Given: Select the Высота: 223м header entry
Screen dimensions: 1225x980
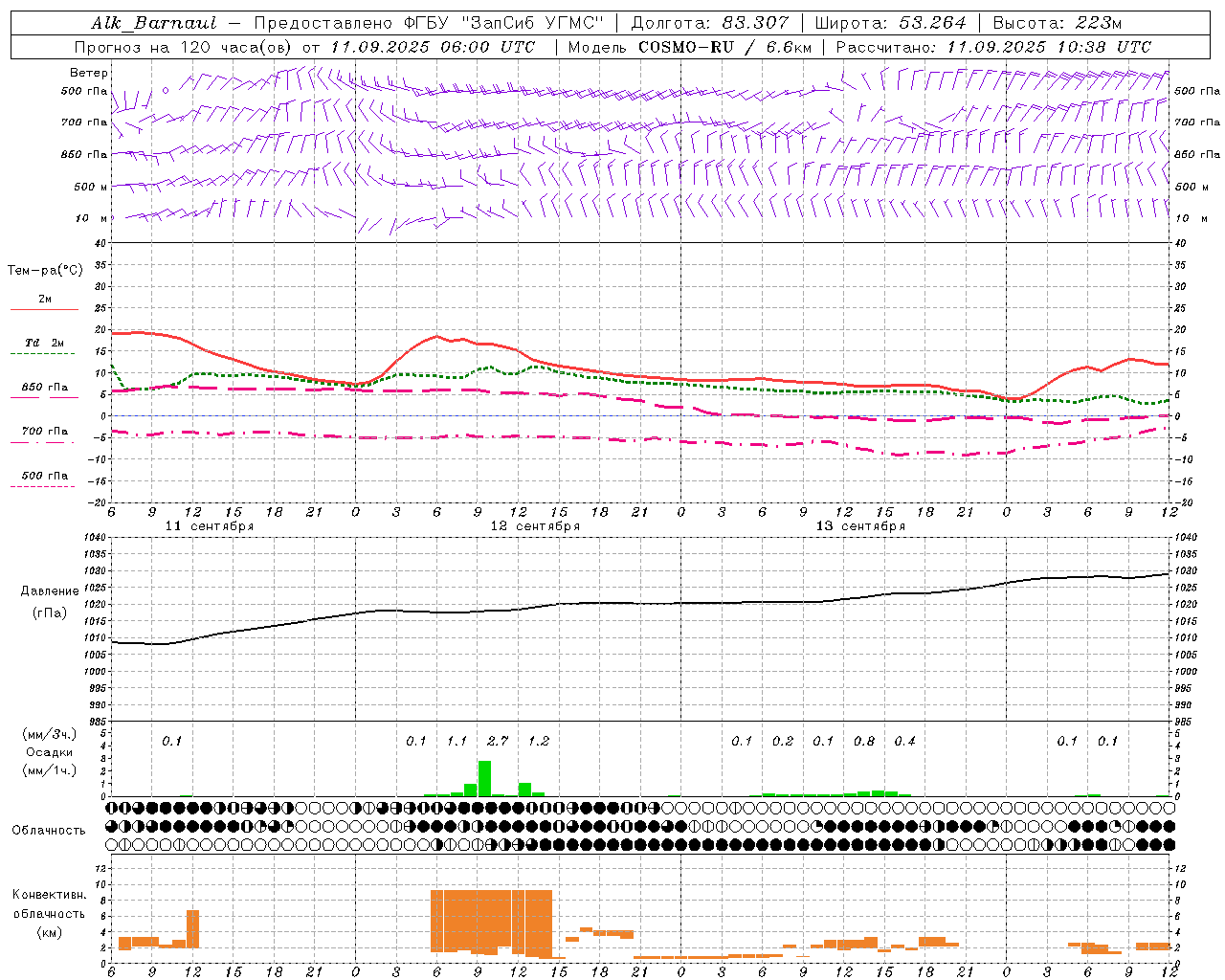Looking at the screenshot, I should (1058, 23).
